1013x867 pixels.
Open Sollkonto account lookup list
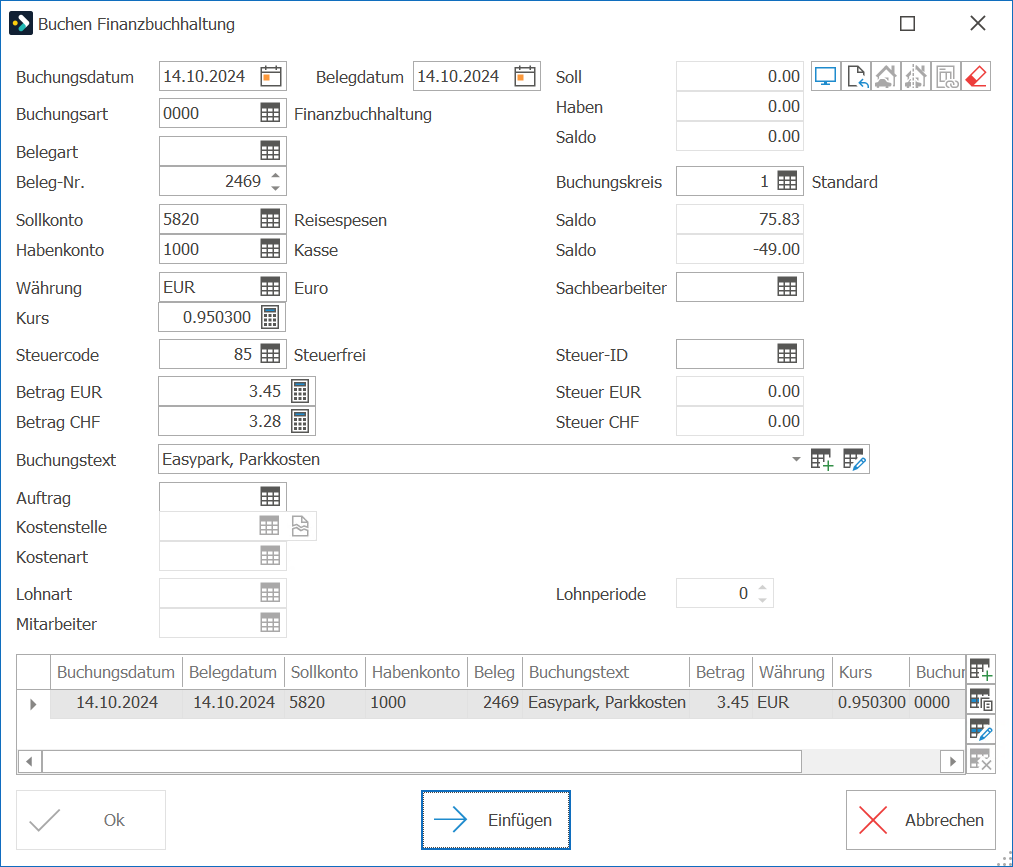tap(270, 219)
